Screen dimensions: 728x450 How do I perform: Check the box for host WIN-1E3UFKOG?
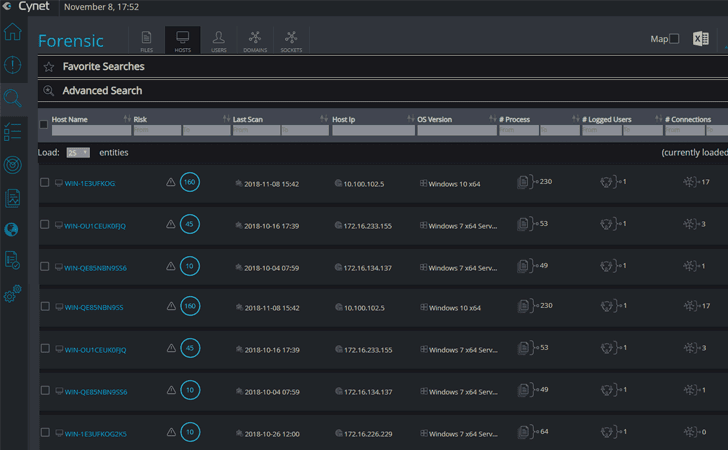[45, 183]
